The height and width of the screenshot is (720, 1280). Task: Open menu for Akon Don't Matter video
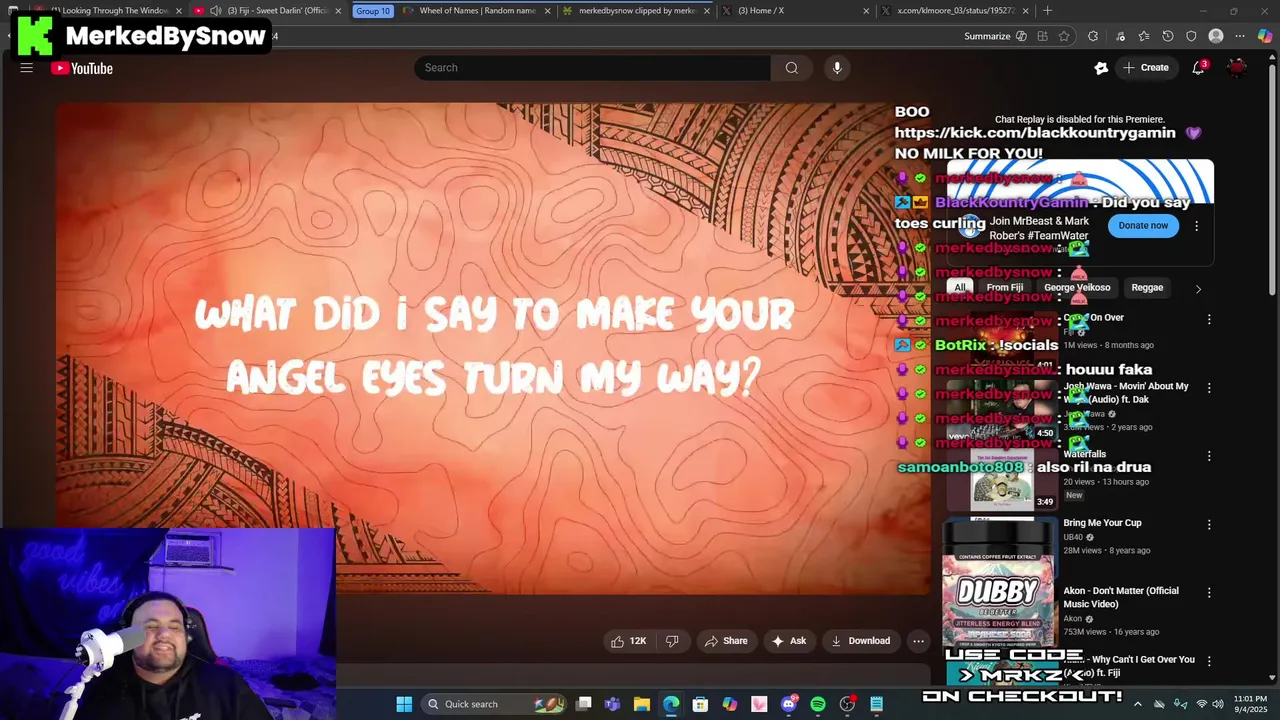click(1209, 592)
